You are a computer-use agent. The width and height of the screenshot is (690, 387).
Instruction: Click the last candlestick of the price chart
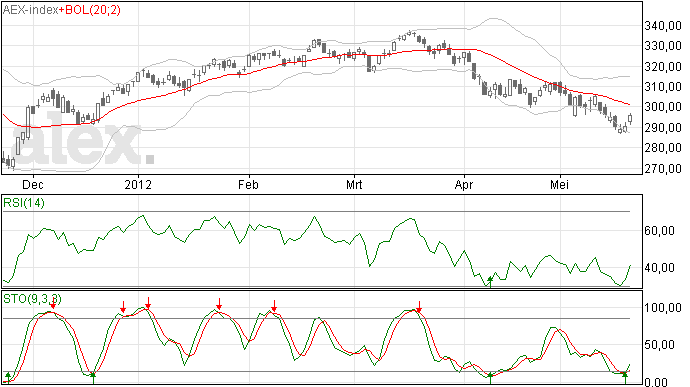coord(631,118)
